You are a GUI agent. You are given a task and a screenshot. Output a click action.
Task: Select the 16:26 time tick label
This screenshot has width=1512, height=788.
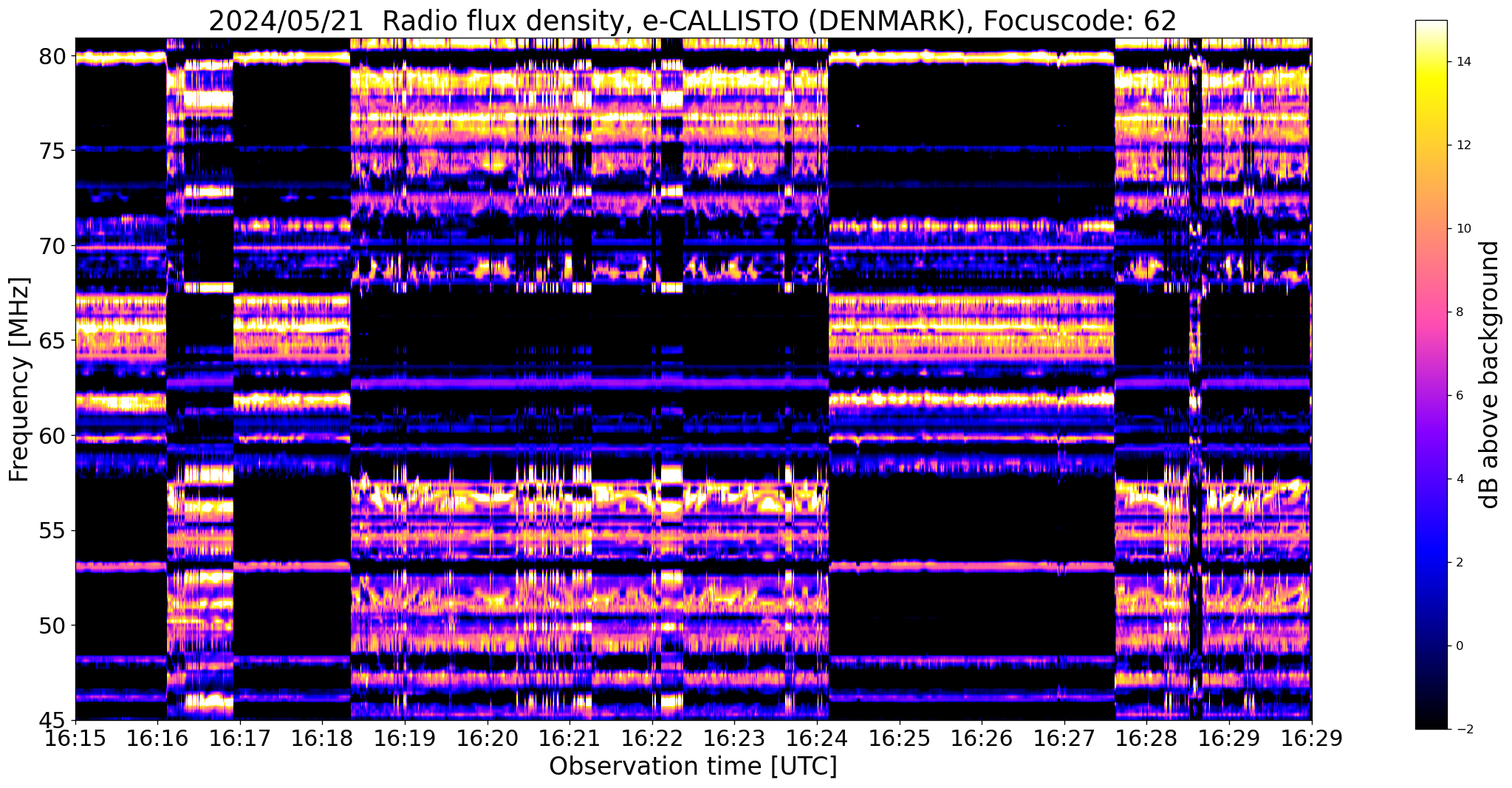point(982,739)
